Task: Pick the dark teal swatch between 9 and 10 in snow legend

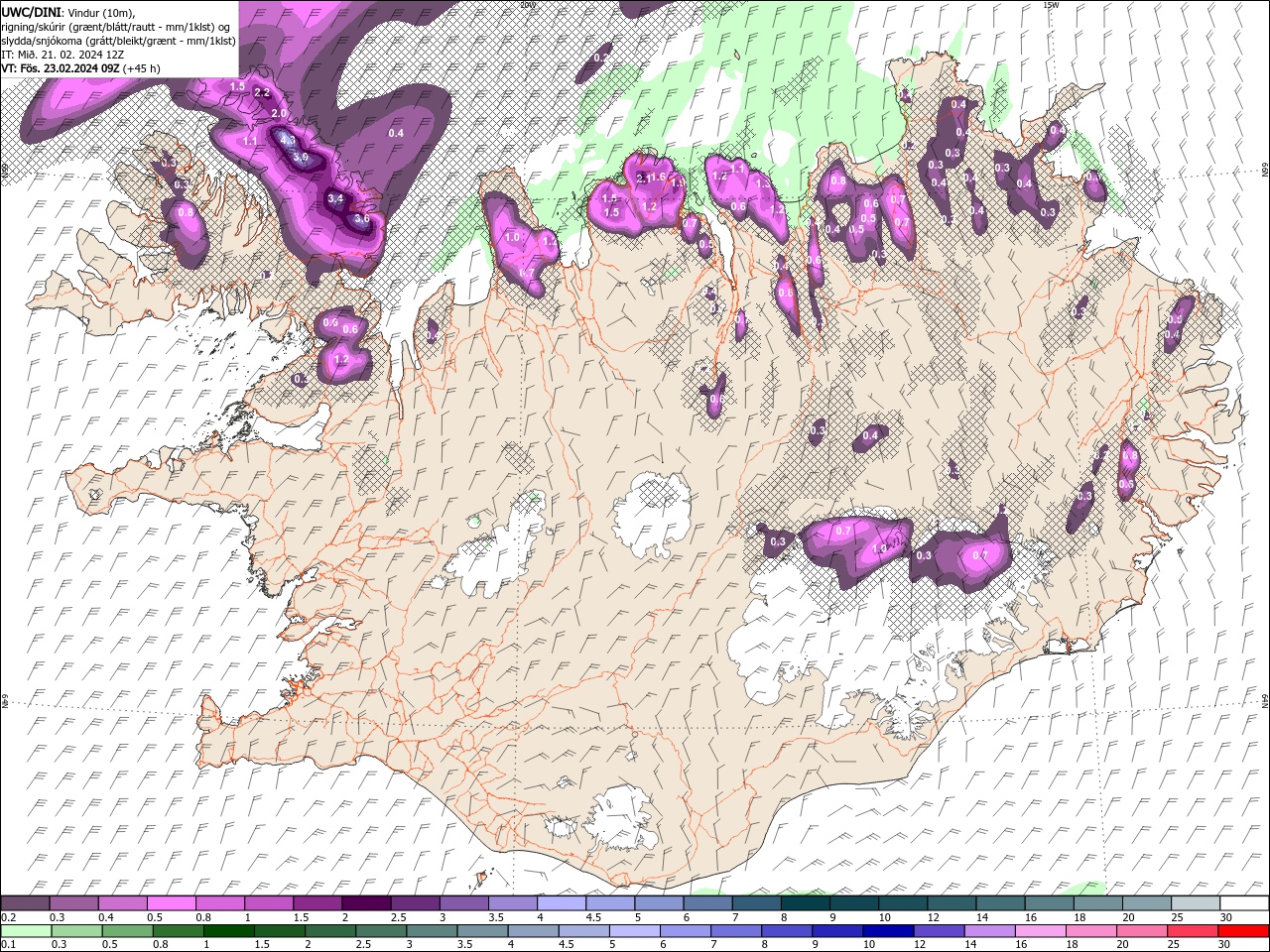Action: click(854, 903)
